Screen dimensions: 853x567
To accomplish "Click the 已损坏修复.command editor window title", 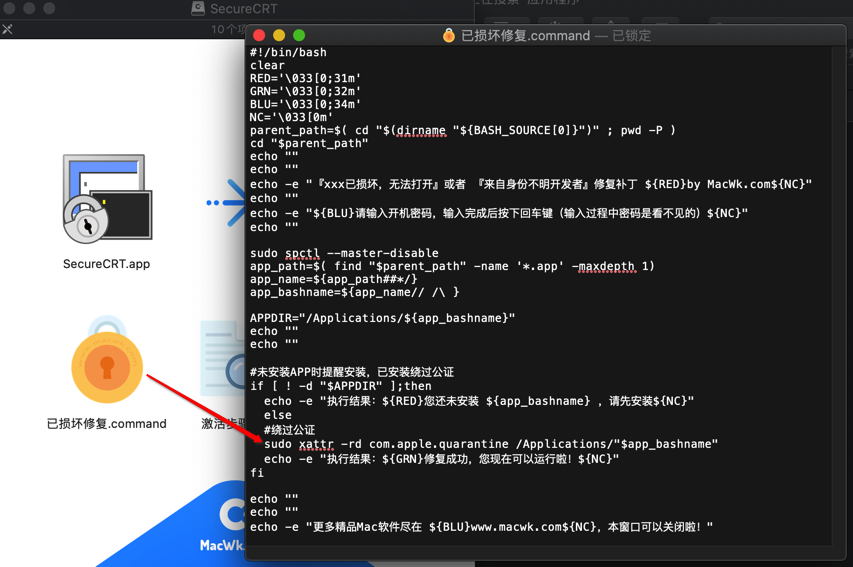I will pyautogui.click(x=526, y=36).
